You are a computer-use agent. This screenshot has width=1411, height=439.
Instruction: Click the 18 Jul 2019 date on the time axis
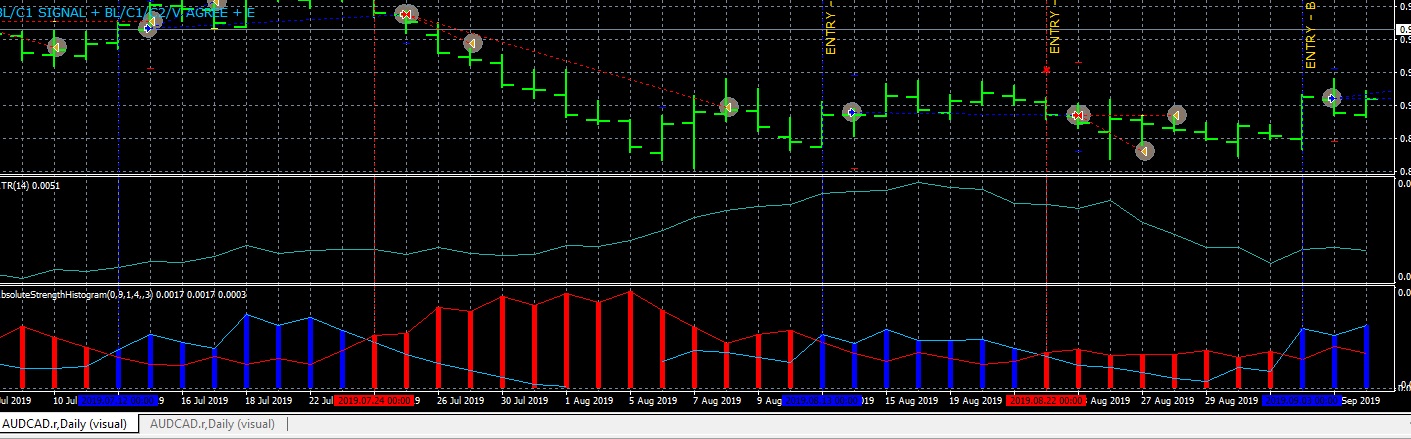click(x=270, y=401)
